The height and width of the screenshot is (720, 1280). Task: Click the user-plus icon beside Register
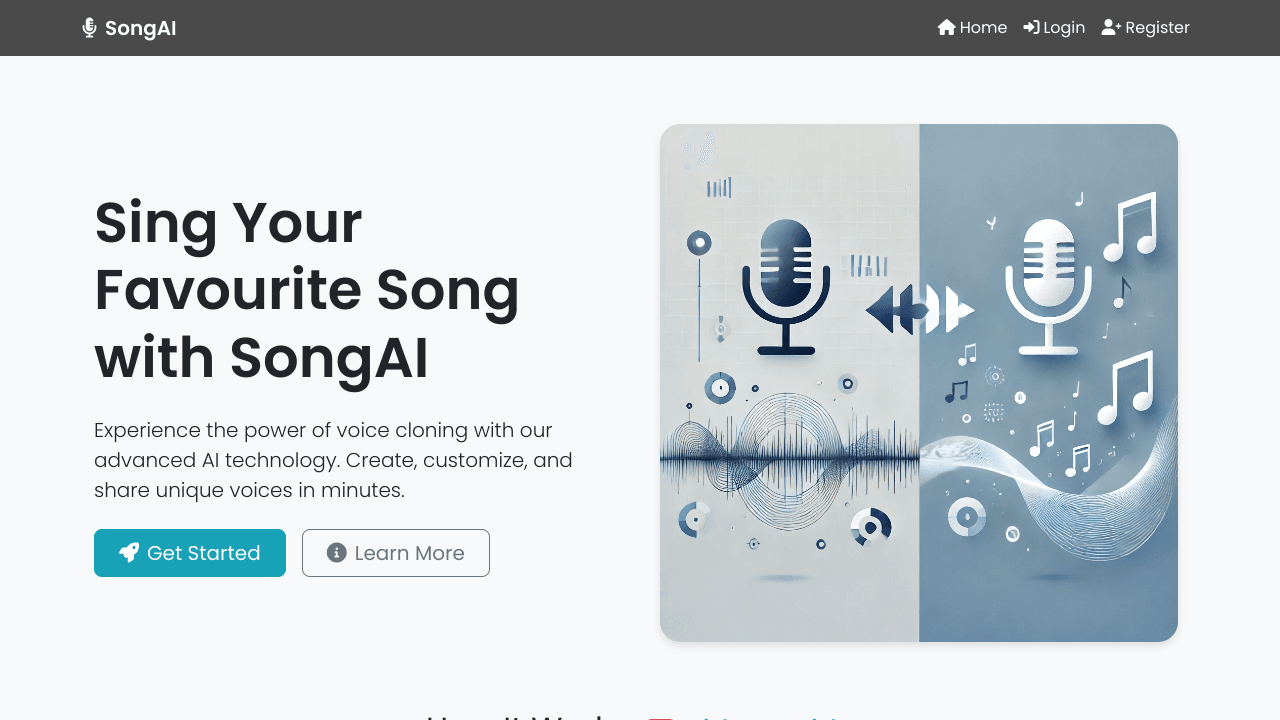(1111, 28)
